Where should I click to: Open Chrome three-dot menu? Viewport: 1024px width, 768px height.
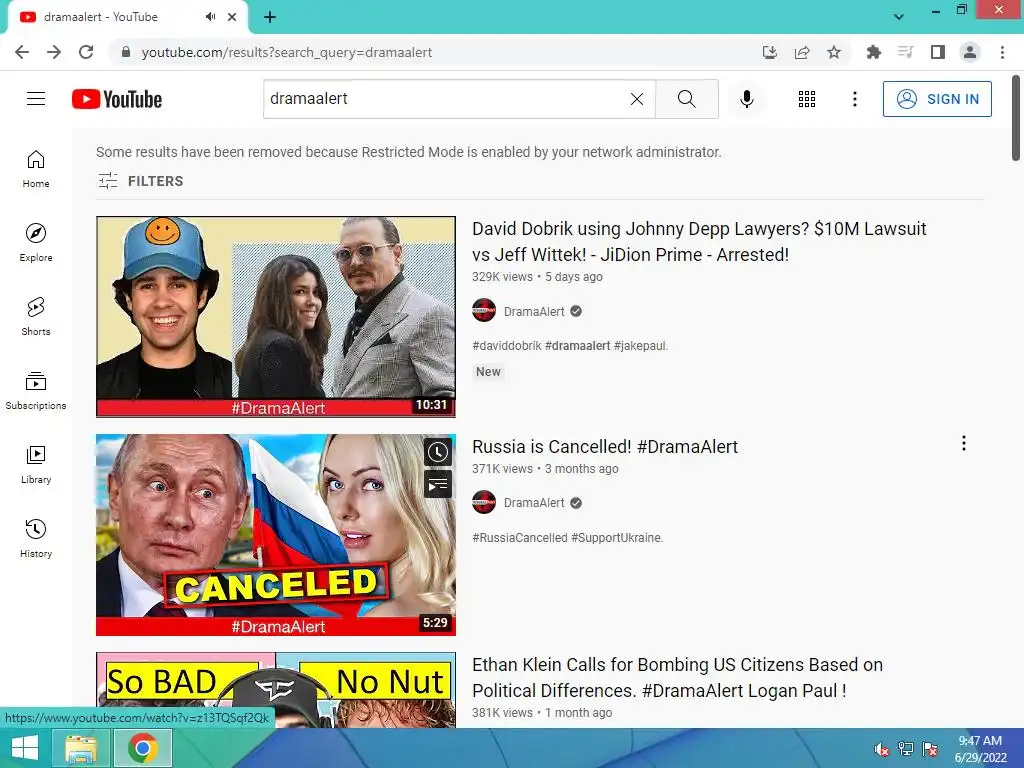1002,52
